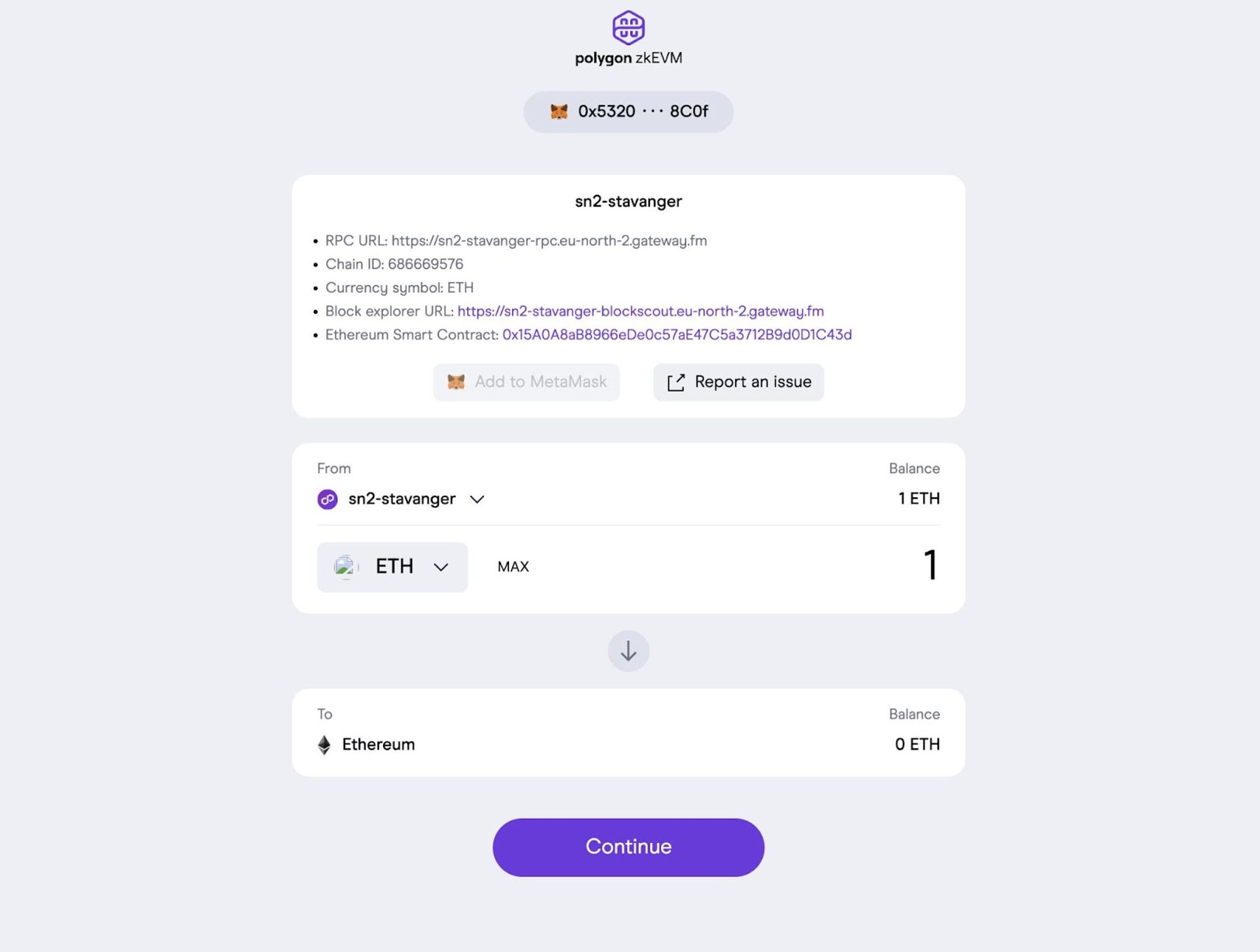
Task: Click the polygon zkEVM title text
Action: [628, 58]
